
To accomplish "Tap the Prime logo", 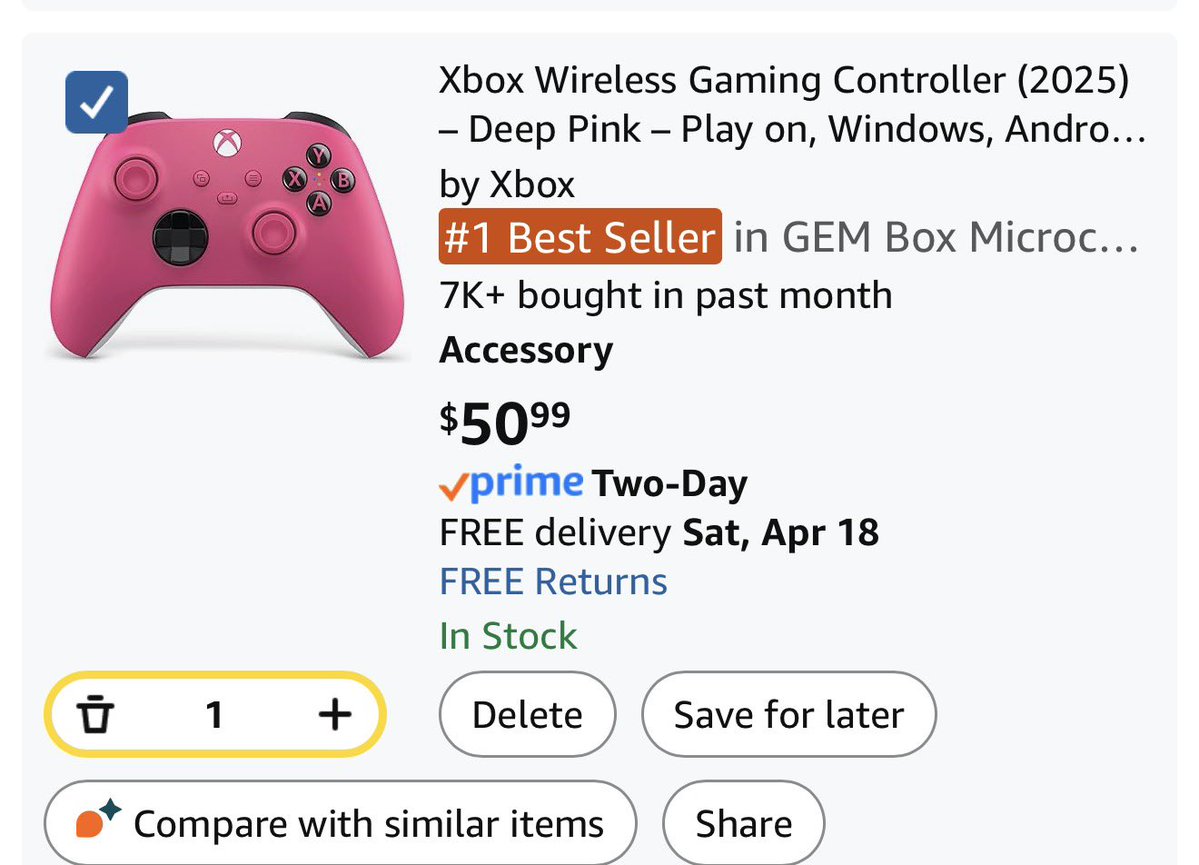I will (x=526, y=484).
